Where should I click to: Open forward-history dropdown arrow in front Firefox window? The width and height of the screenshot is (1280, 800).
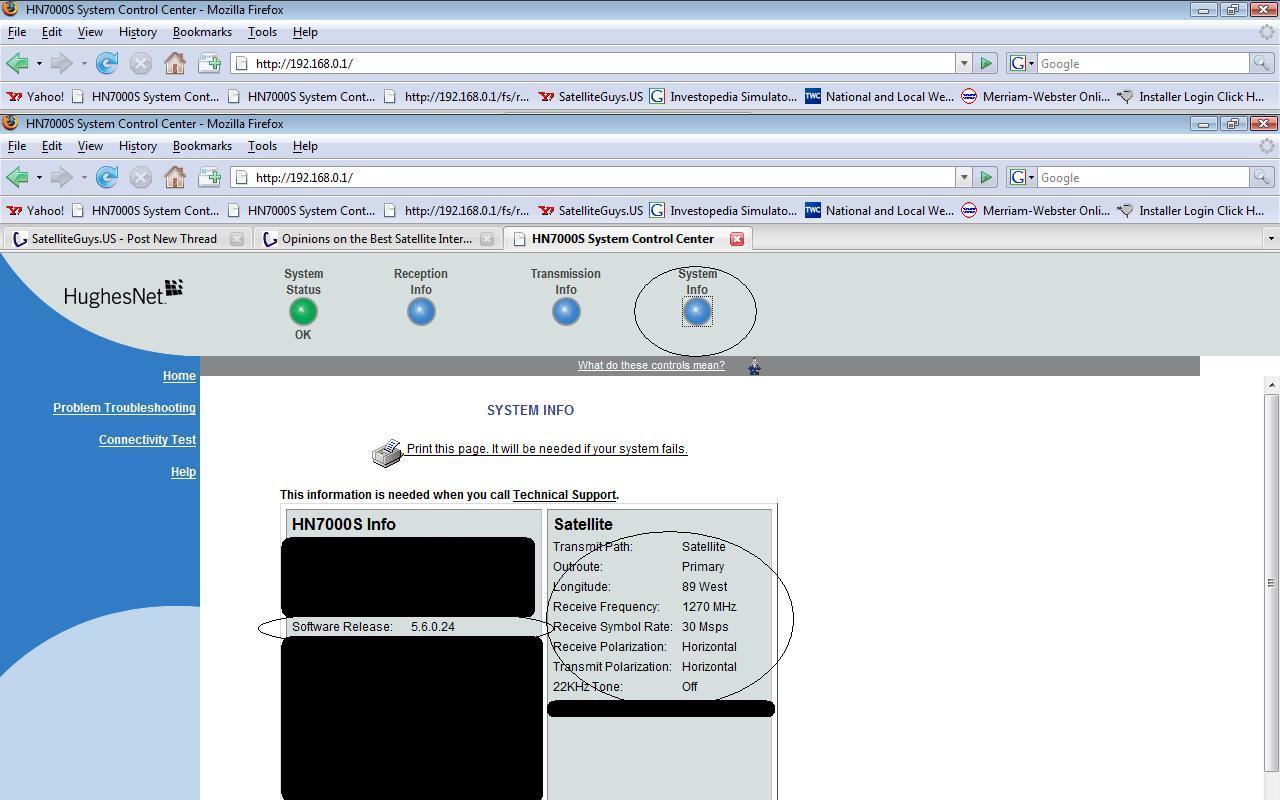pyautogui.click(x=84, y=177)
